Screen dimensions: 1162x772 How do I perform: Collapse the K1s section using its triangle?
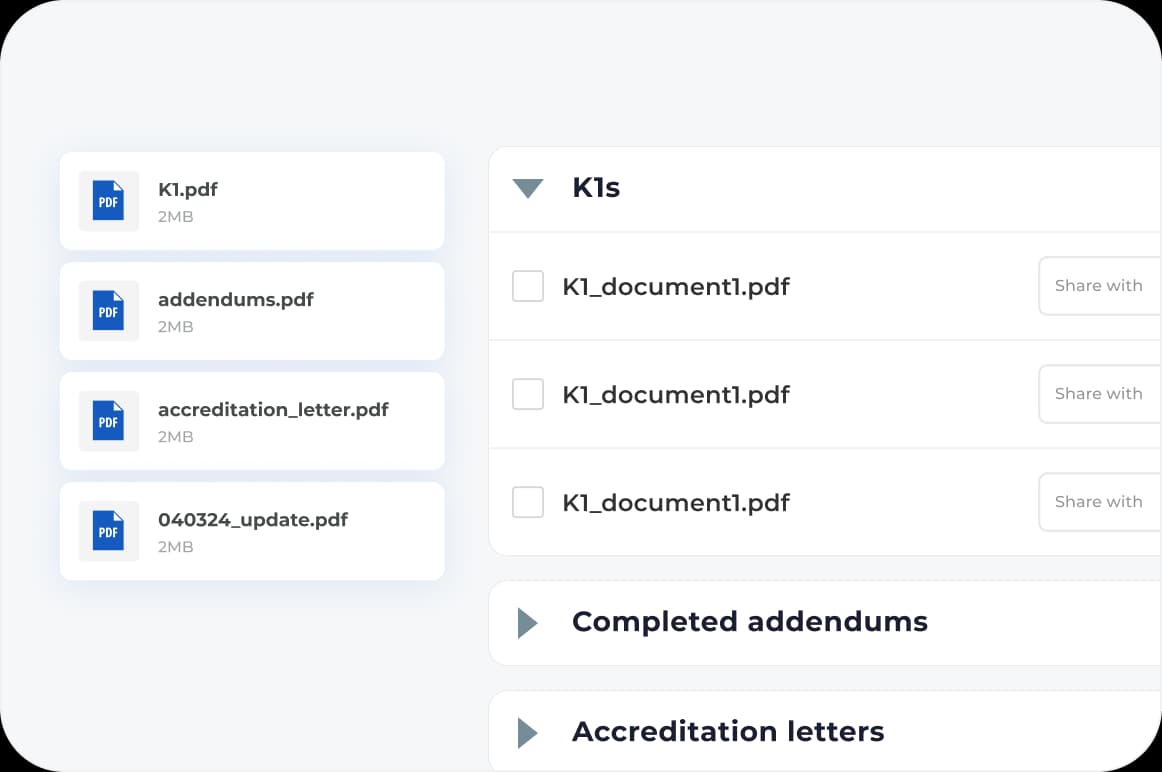tap(527, 188)
